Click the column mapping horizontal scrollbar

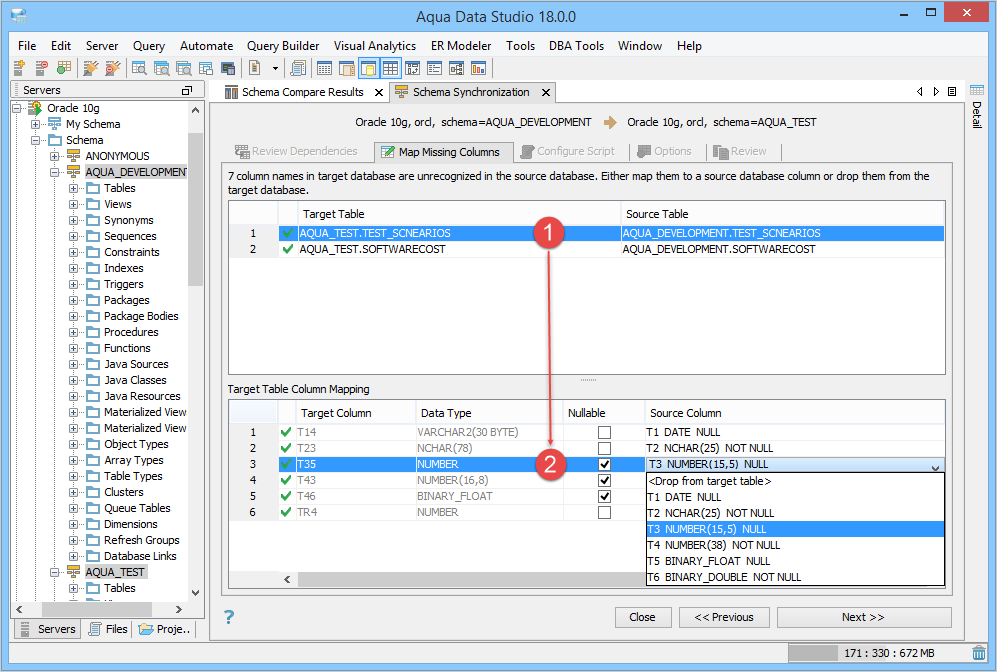[x=471, y=579]
